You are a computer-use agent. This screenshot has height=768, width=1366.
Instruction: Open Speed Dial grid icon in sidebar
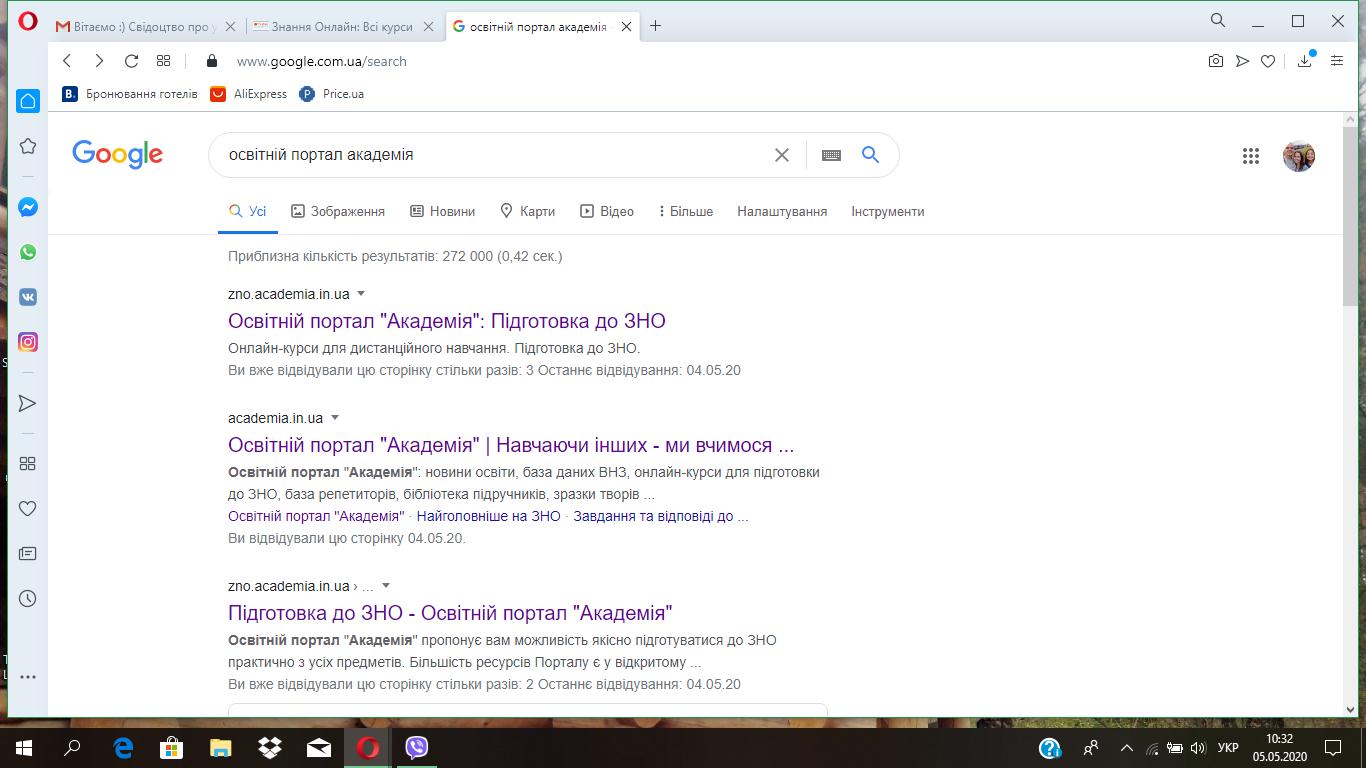pyautogui.click(x=28, y=464)
